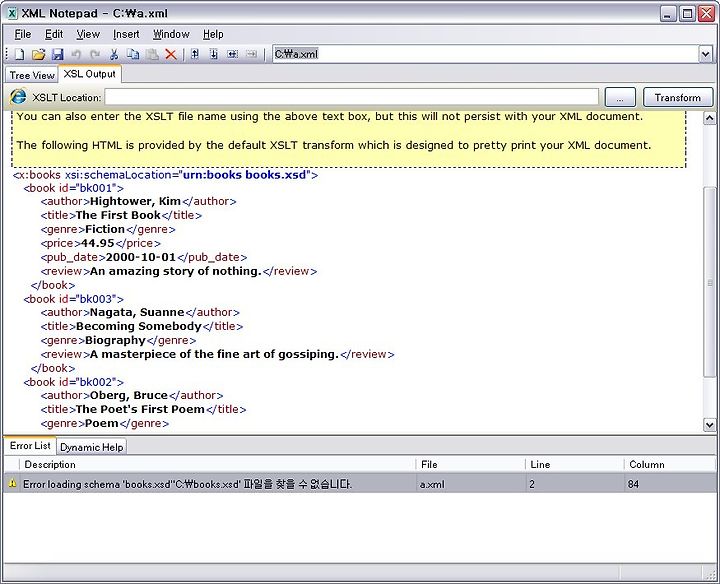Click the output scrollbar up arrow
The image size is (720, 584).
[x=709, y=118]
